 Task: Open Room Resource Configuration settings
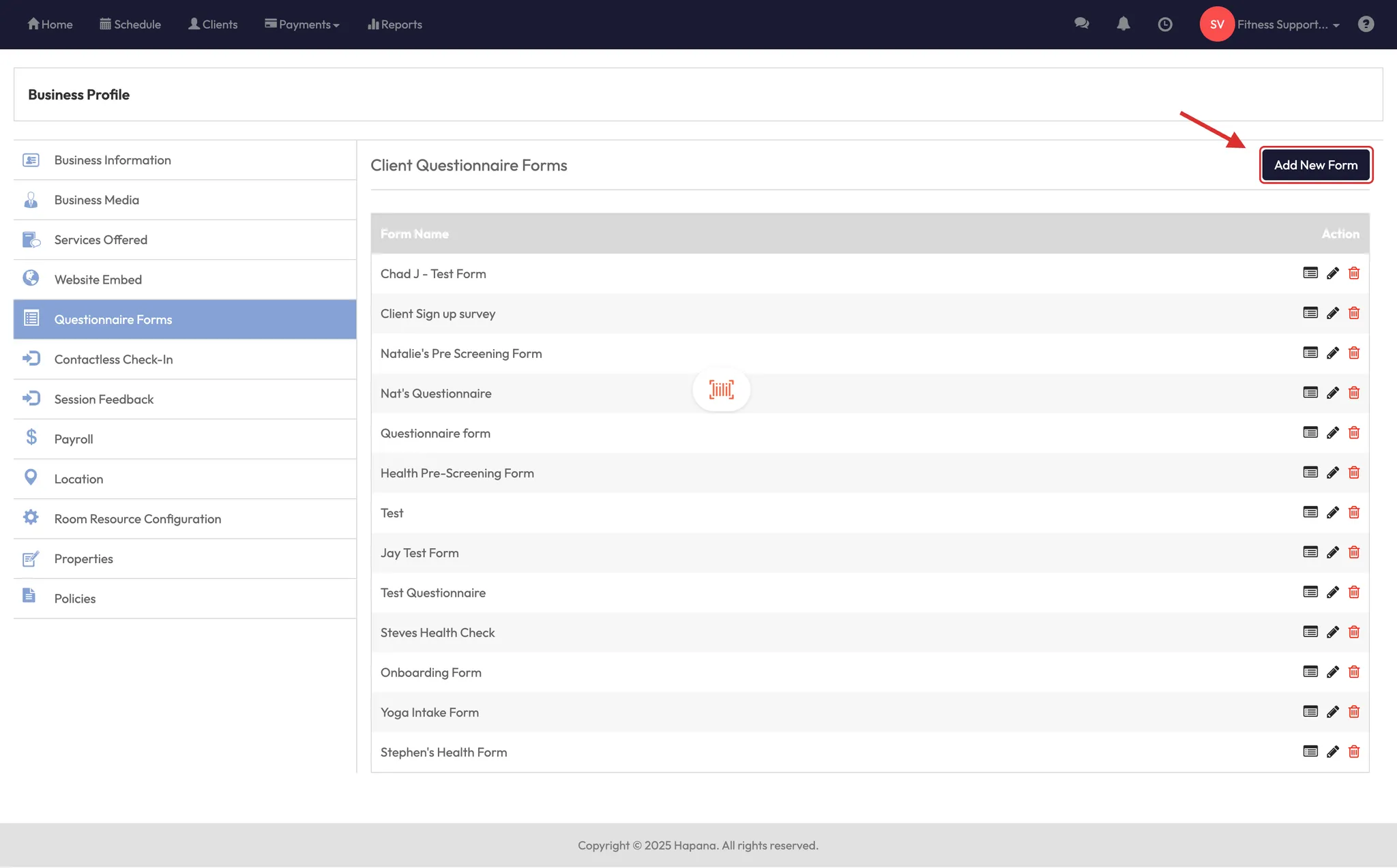138,519
